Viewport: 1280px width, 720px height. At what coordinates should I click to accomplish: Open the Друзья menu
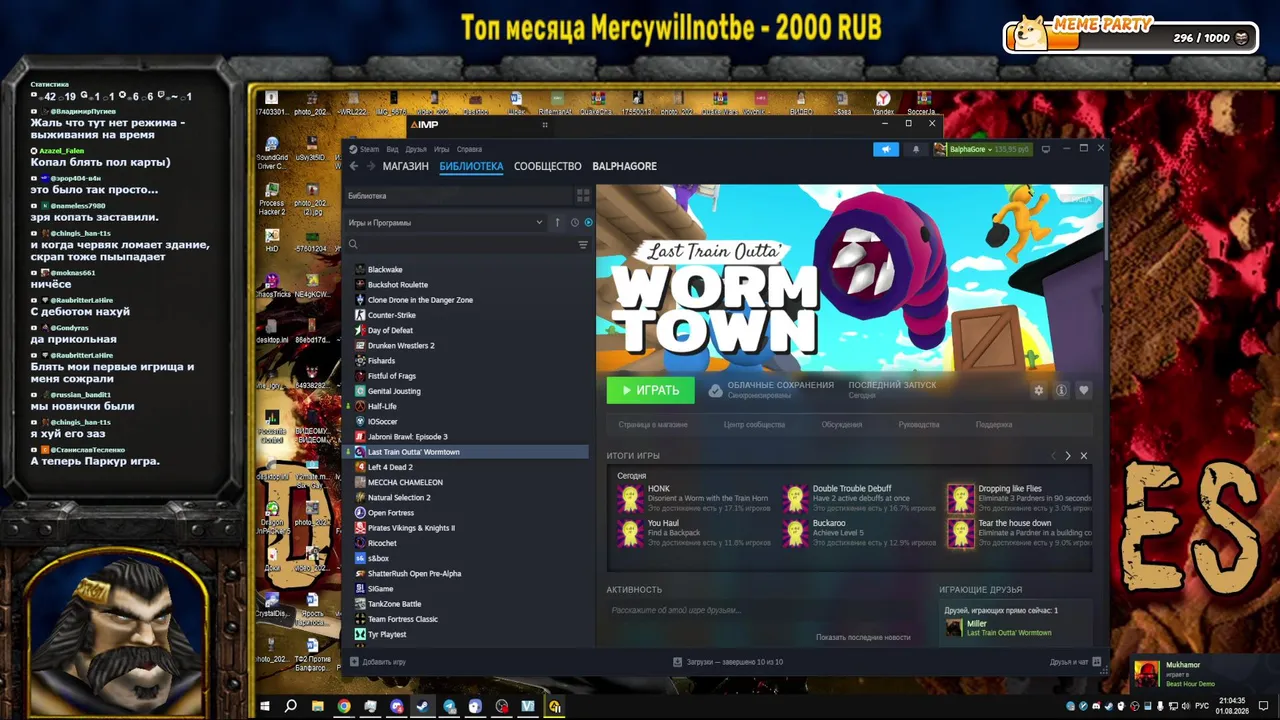pos(416,149)
